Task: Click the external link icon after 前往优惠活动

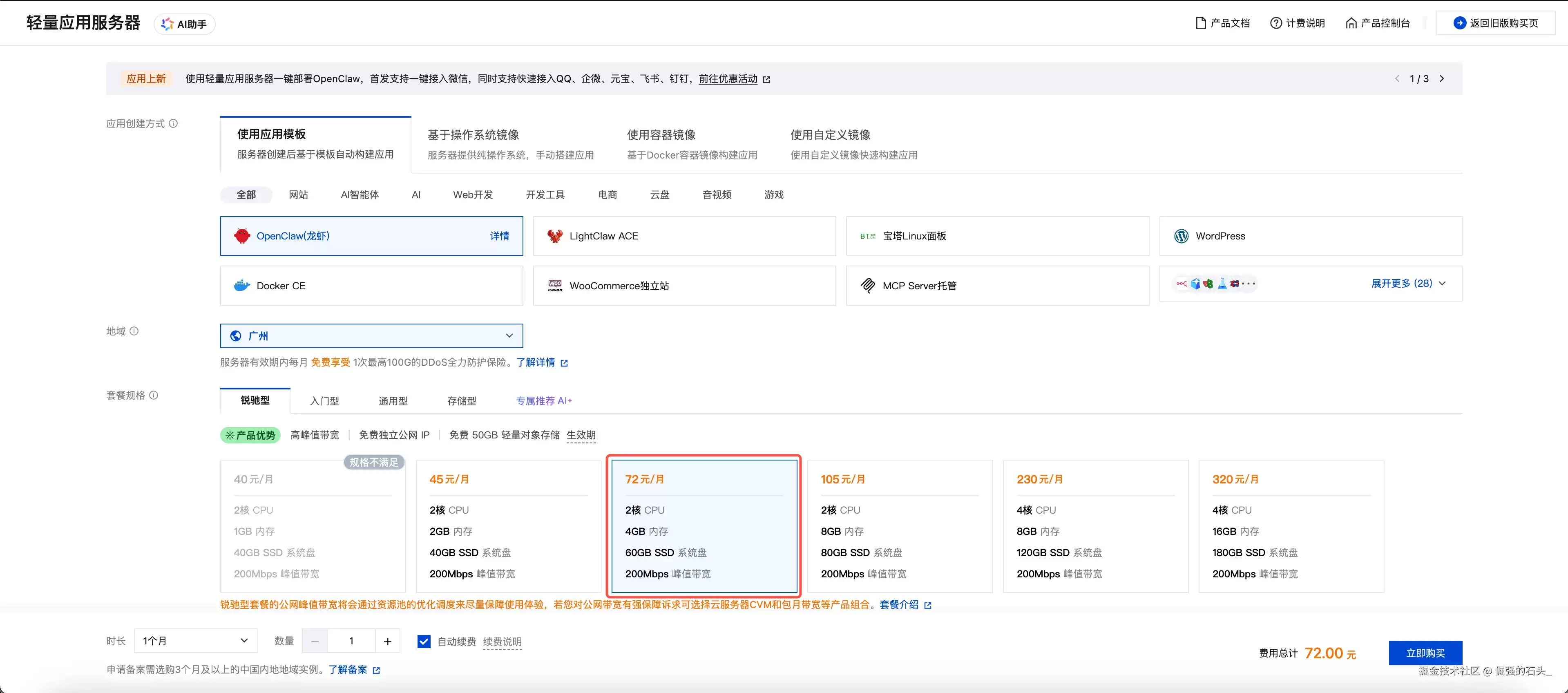Action: point(766,79)
